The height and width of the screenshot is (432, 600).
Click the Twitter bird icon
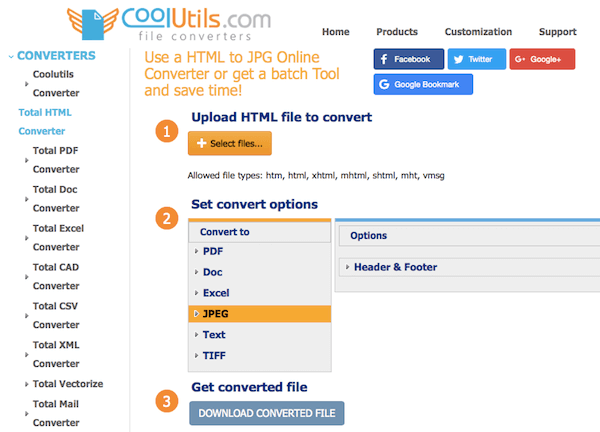pyautogui.click(x=458, y=59)
